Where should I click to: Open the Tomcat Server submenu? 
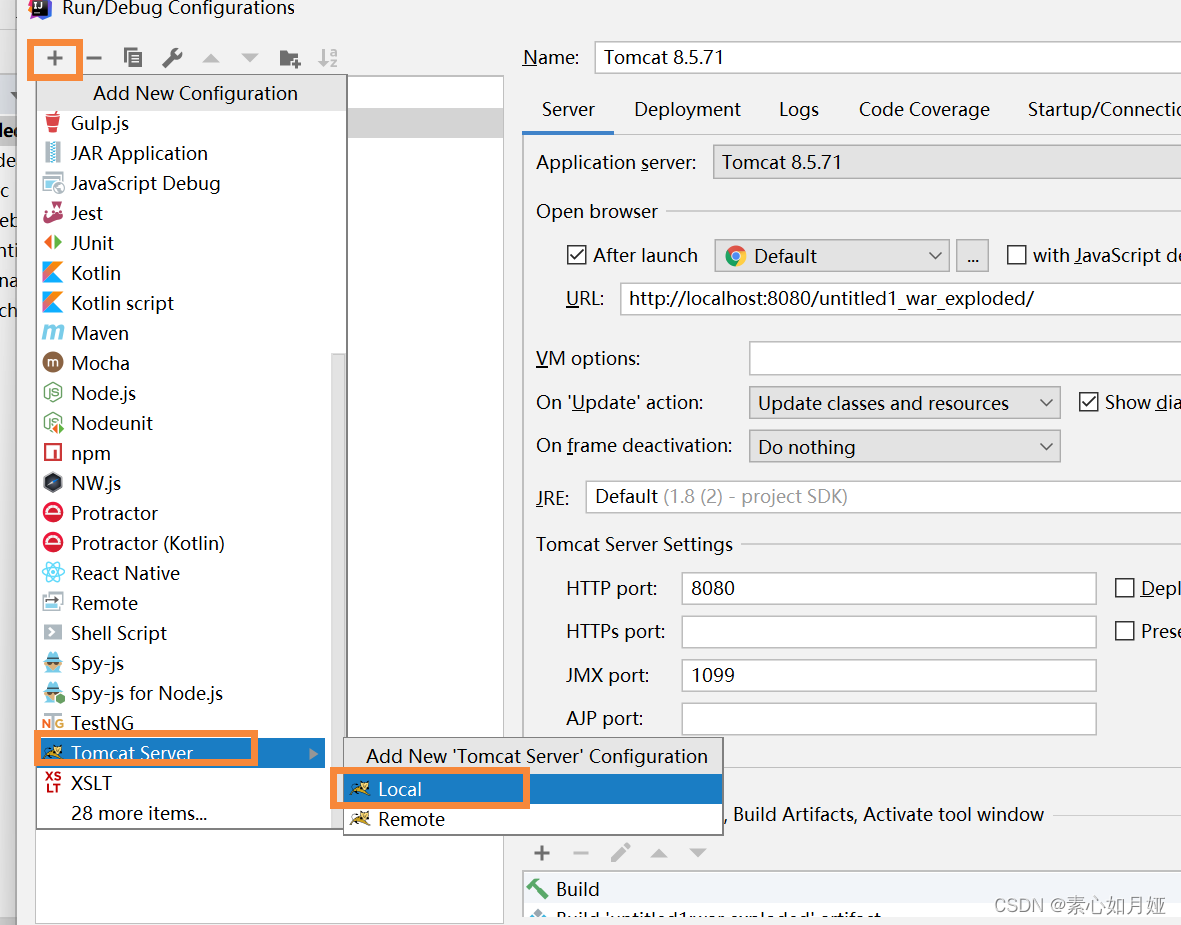coord(182,753)
